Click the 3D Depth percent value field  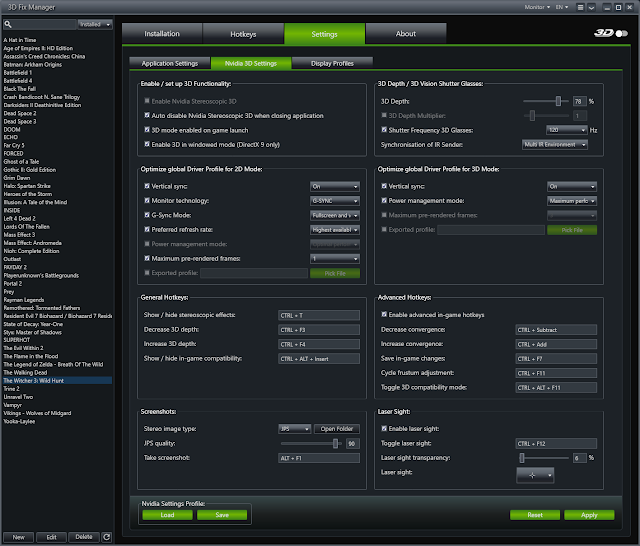point(580,101)
